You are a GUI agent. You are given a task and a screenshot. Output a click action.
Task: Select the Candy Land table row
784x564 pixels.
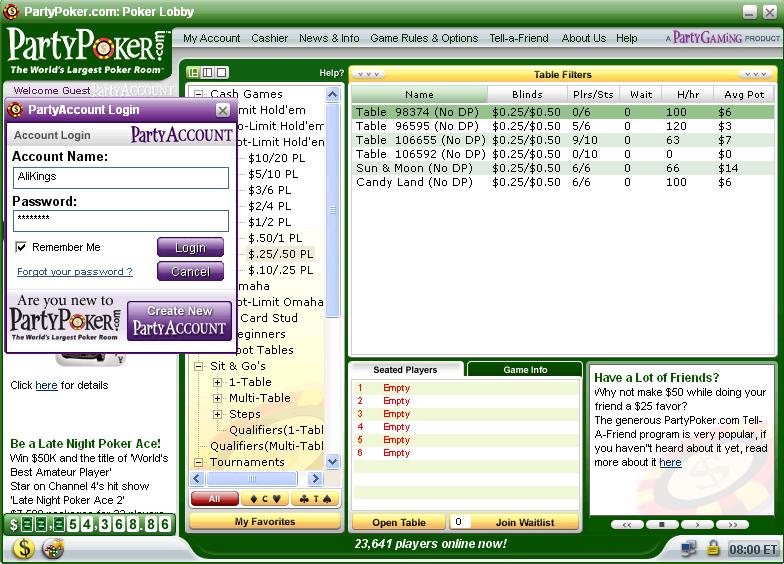[562, 182]
